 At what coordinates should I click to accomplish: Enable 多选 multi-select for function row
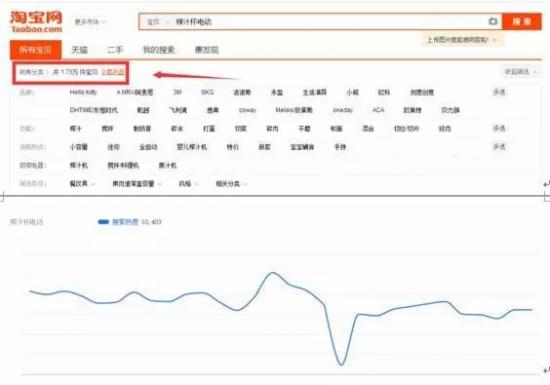pyautogui.click(x=499, y=128)
